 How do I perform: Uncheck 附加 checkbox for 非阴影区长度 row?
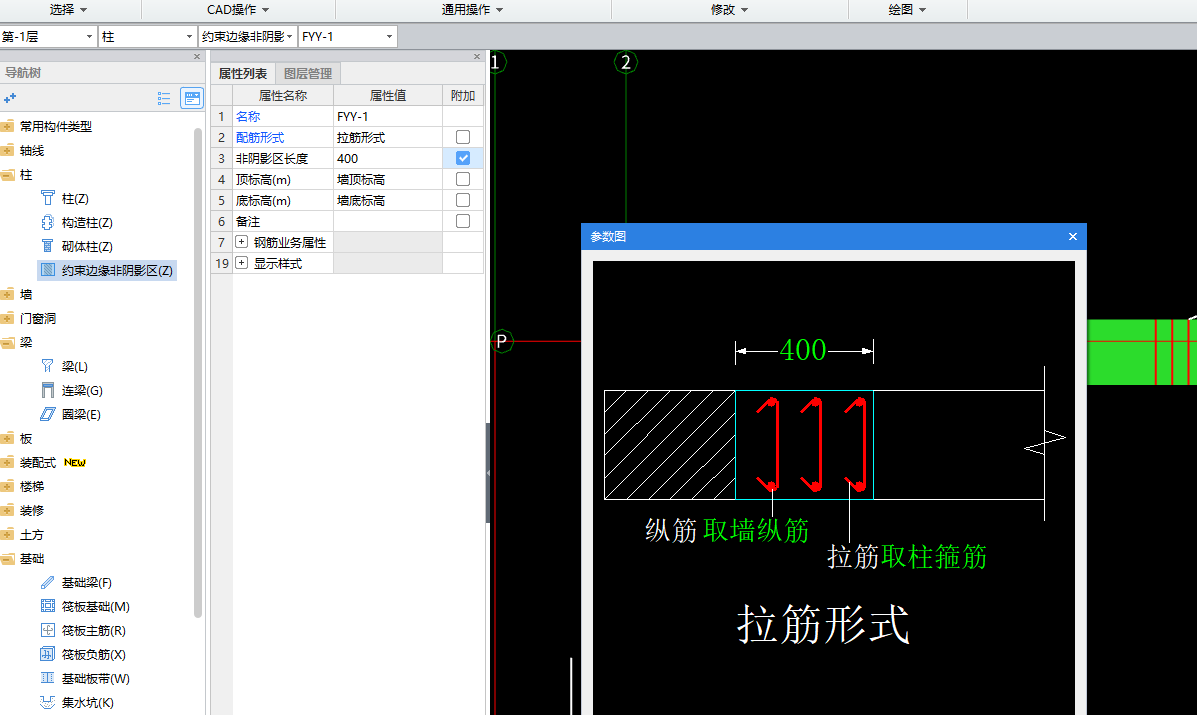tap(463, 158)
